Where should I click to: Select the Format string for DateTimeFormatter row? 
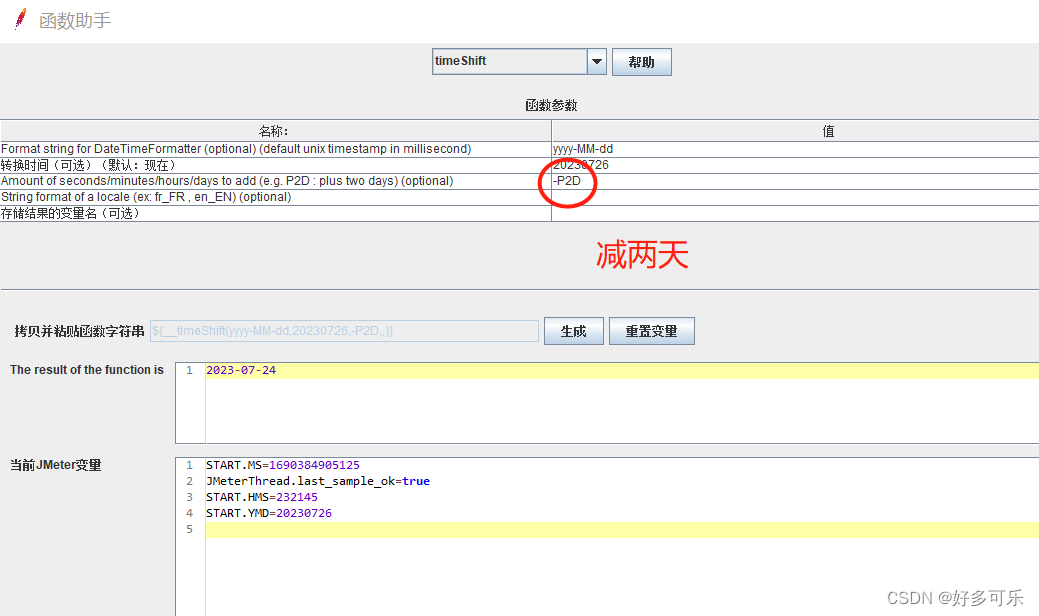276,149
